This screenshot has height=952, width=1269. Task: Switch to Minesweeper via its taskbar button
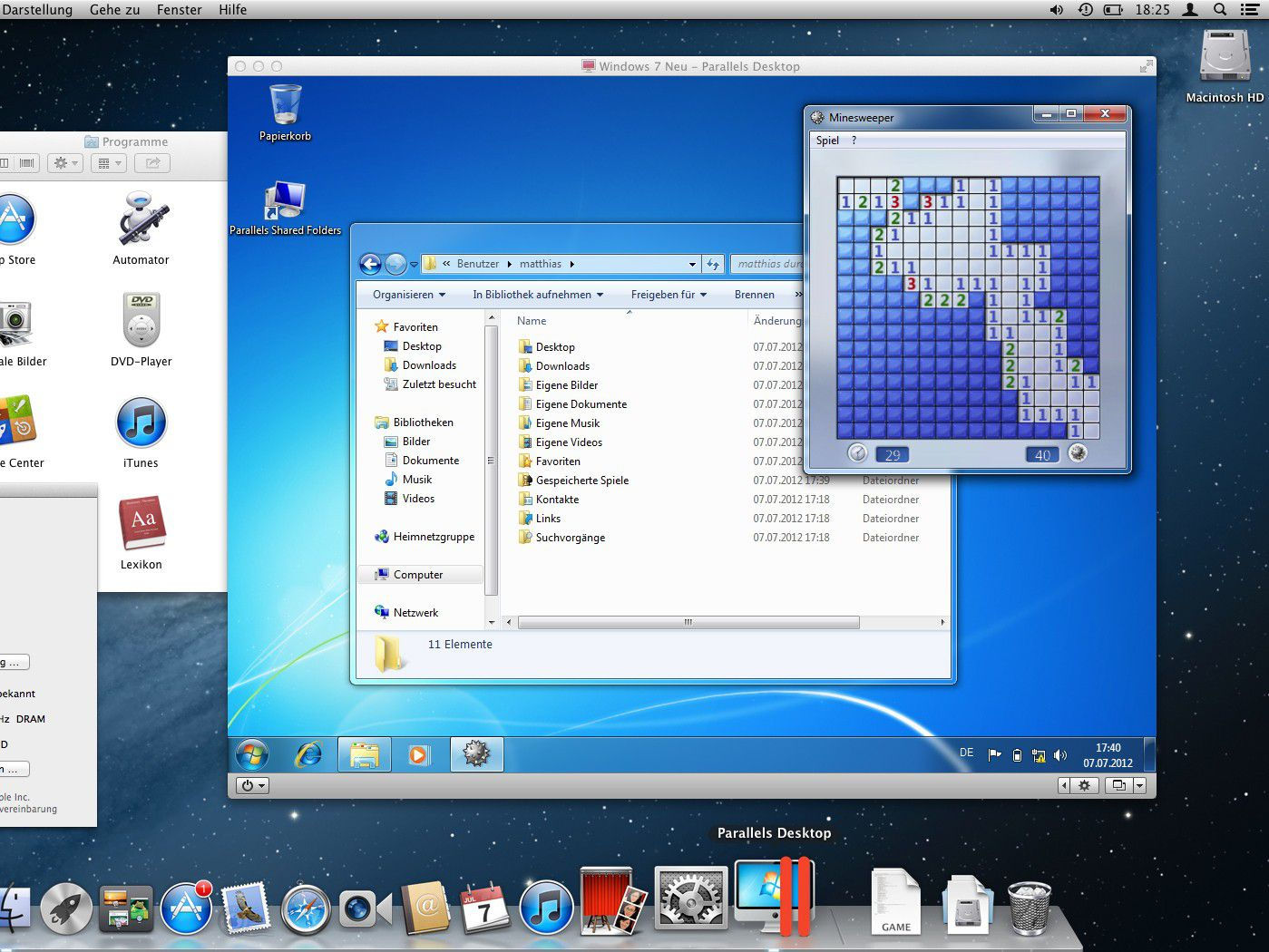476,754
